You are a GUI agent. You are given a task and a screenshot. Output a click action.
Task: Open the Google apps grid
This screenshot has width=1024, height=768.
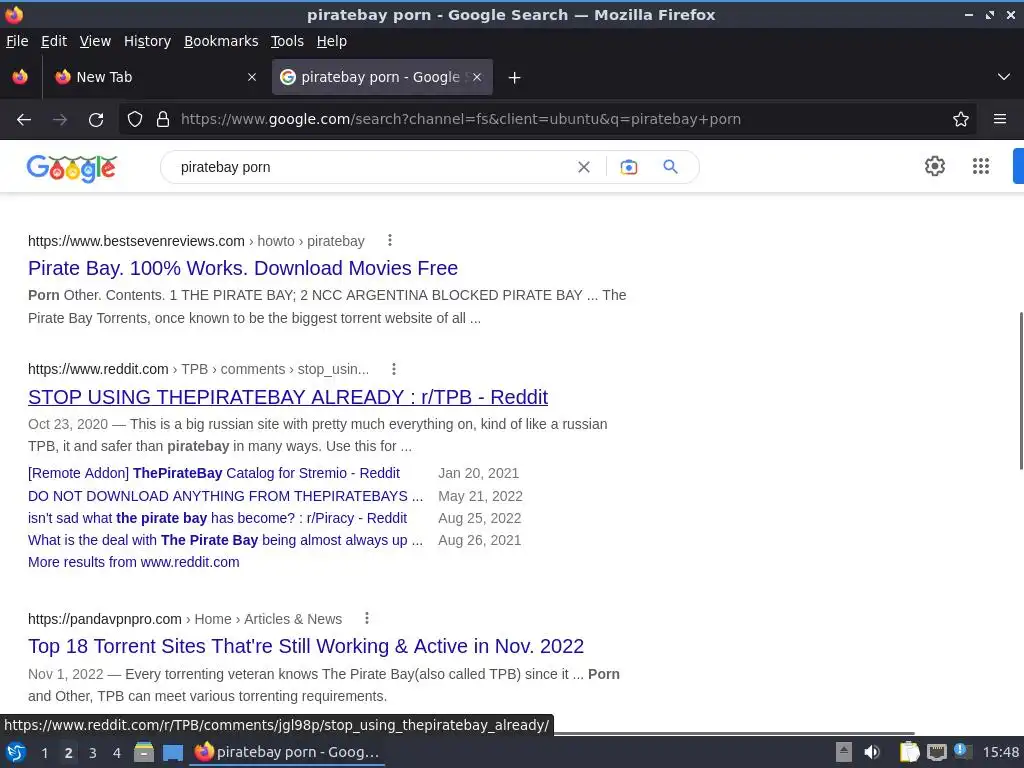(981, 166)
